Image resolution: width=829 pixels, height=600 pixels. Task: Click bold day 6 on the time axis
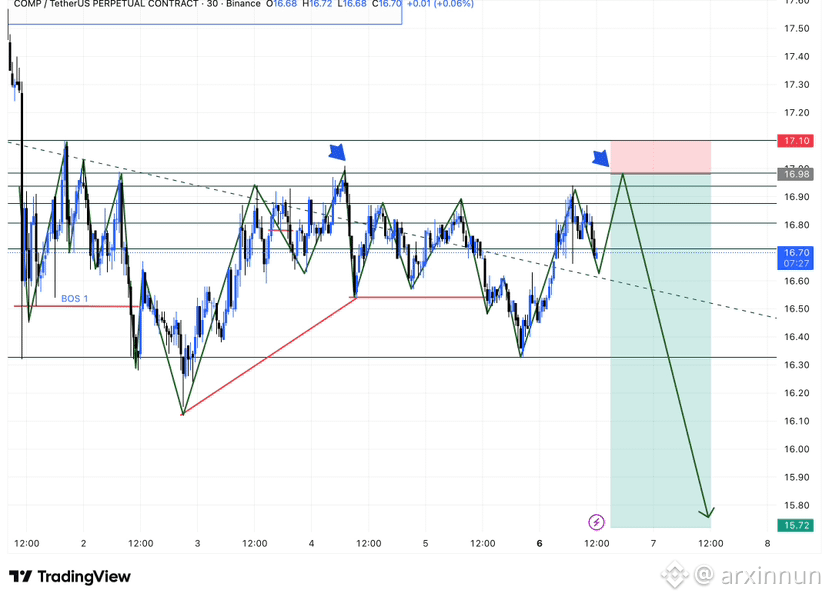(x=539, y=543)
